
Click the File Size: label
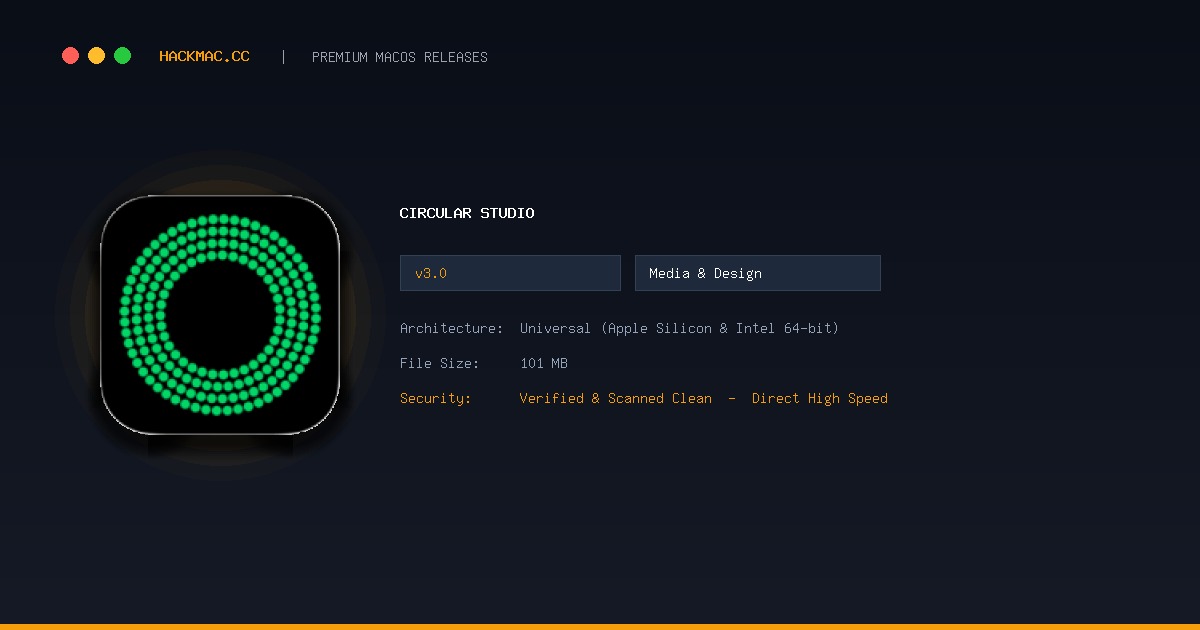click(x=440, y=363)
